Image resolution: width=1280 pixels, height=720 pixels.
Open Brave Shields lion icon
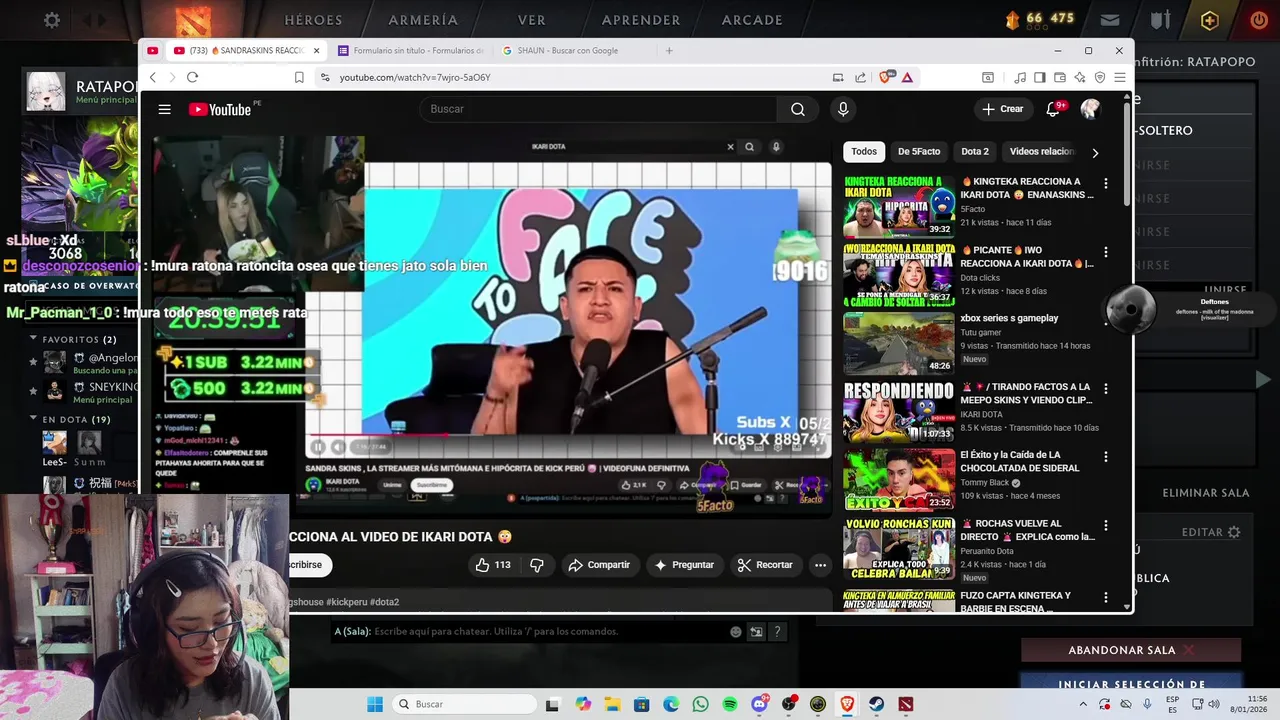click(x=887, y=77)
